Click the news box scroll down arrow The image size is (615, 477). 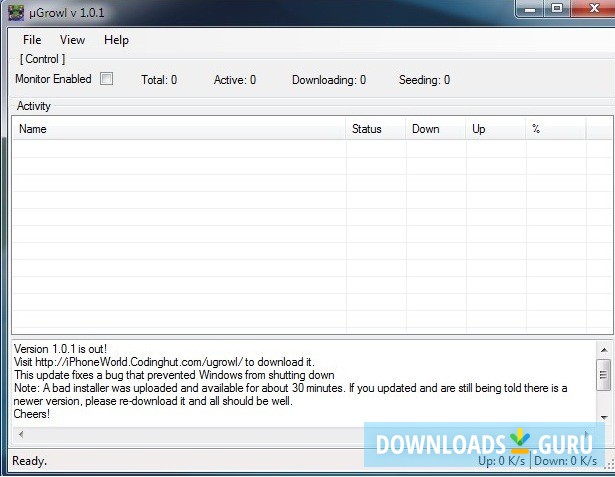coord(604,417)
